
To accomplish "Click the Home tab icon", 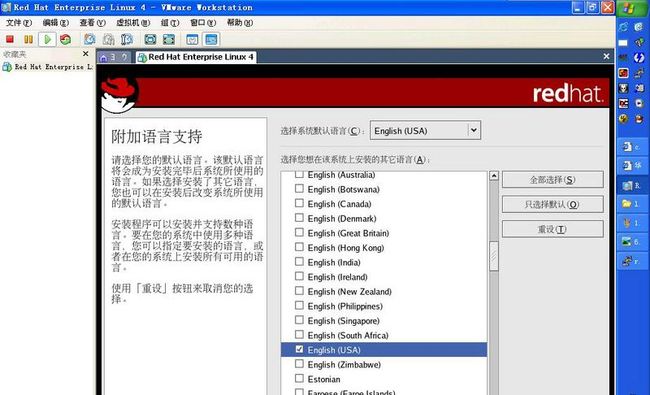I will click(104, 57).
